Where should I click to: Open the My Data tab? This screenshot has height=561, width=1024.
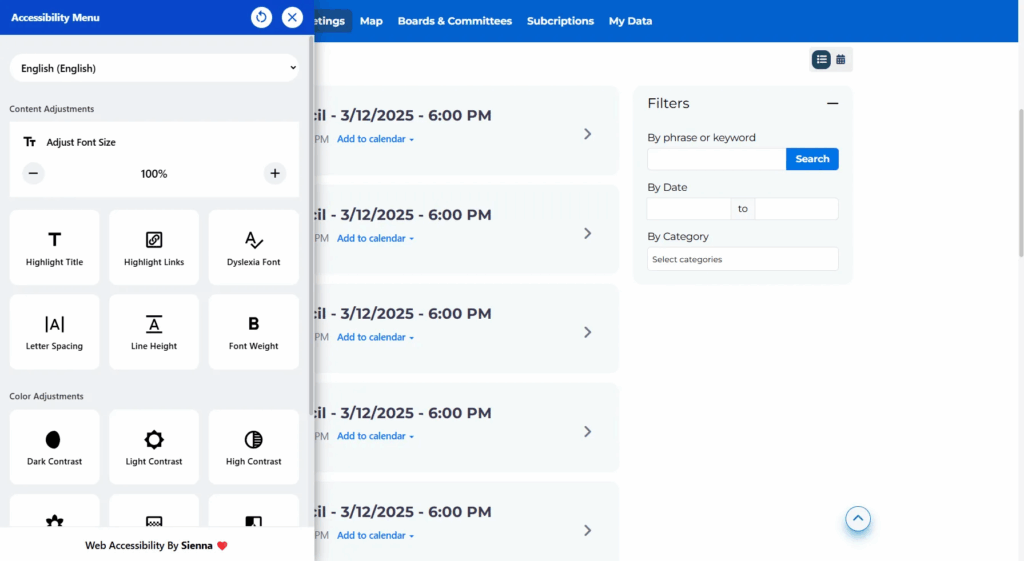tap(630, 21)
